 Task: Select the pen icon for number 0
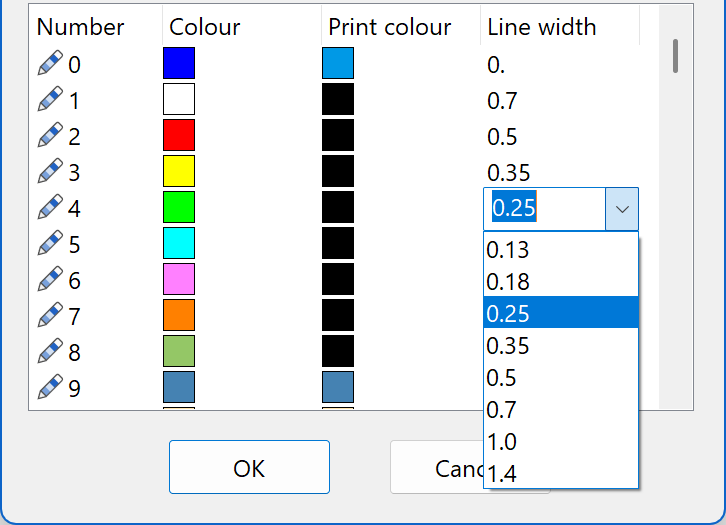(x=50, y=63)
